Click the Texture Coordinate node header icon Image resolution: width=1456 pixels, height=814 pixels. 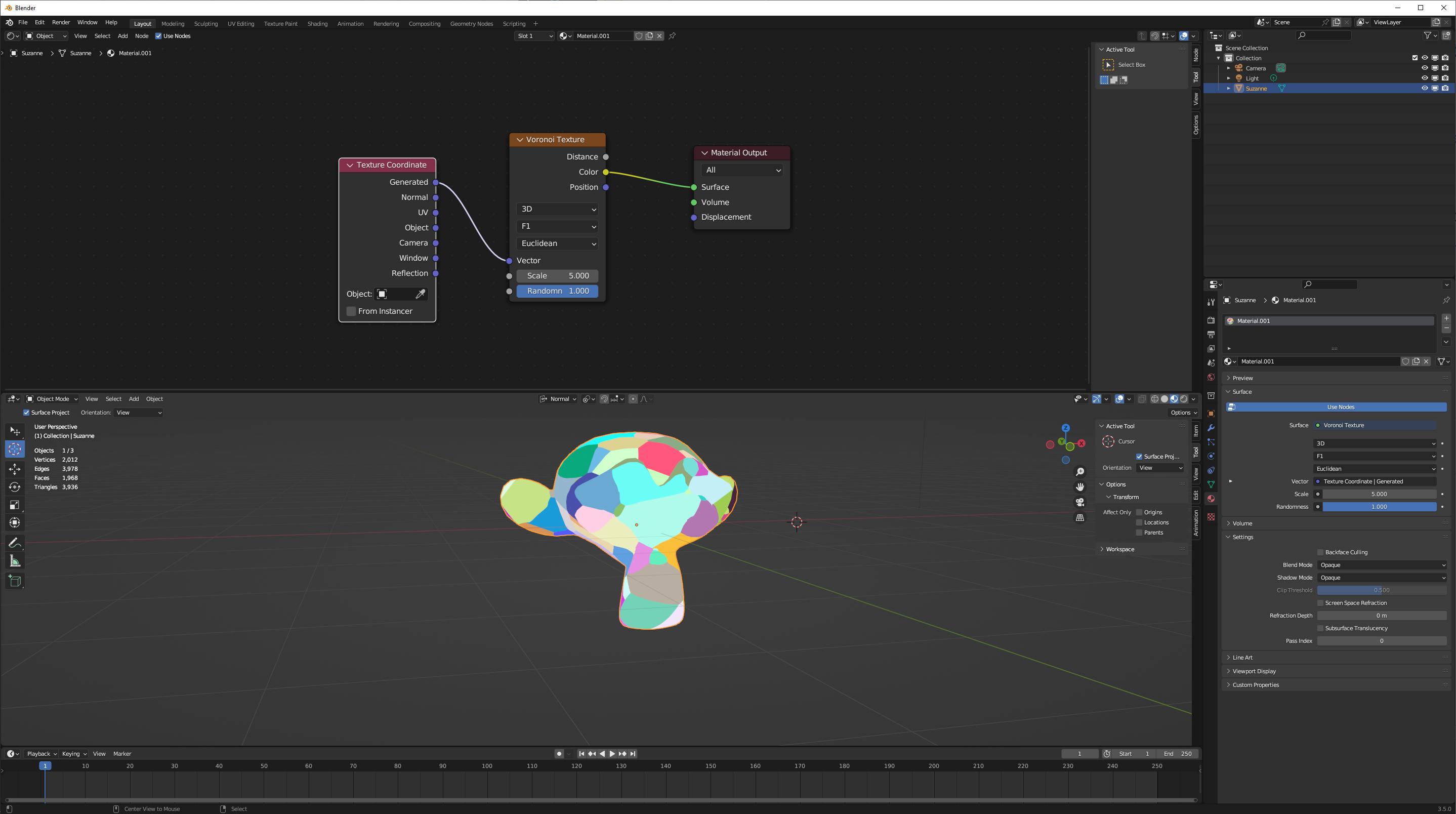pos(348,164)
